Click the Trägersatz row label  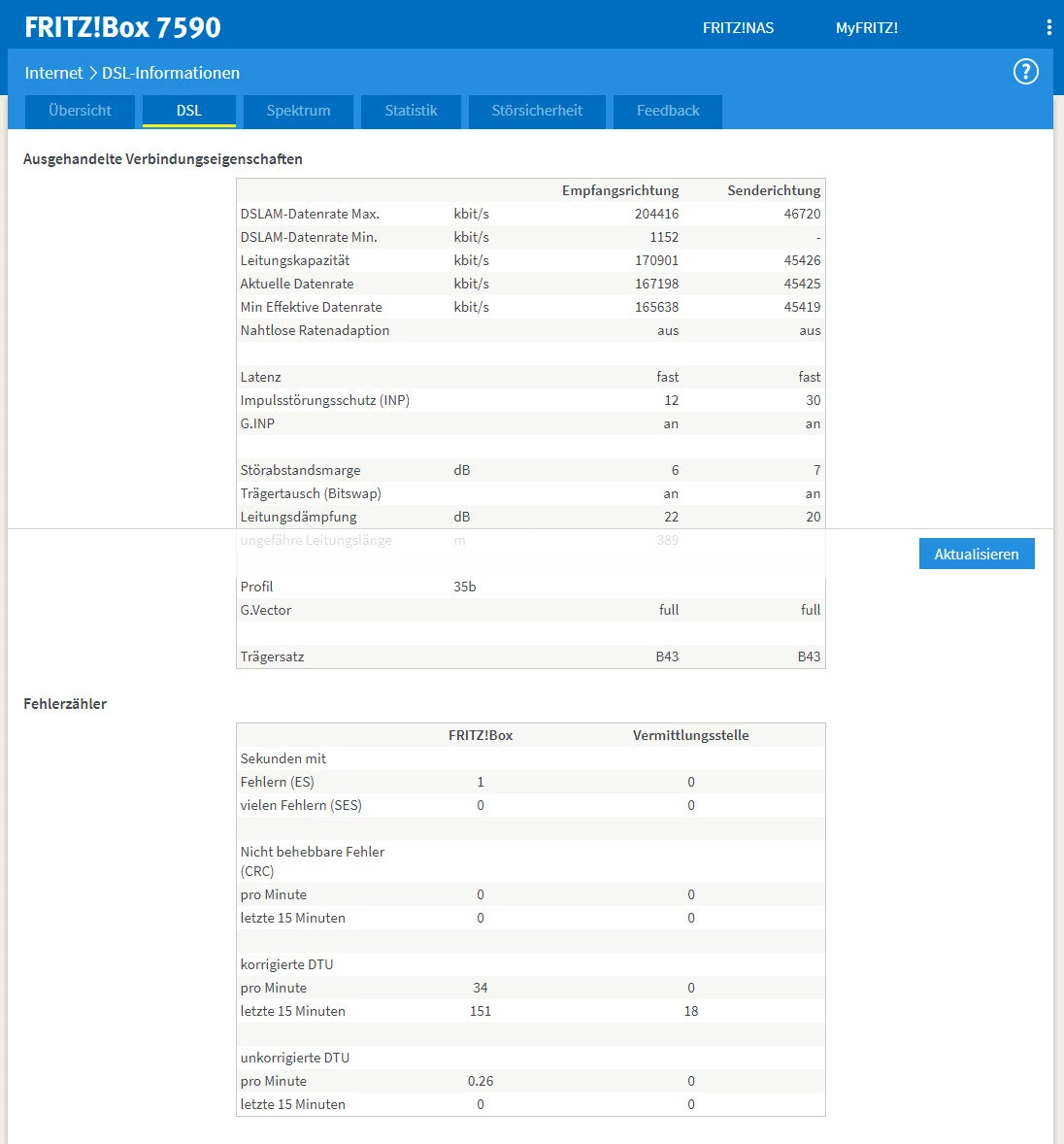click(272, 656)
